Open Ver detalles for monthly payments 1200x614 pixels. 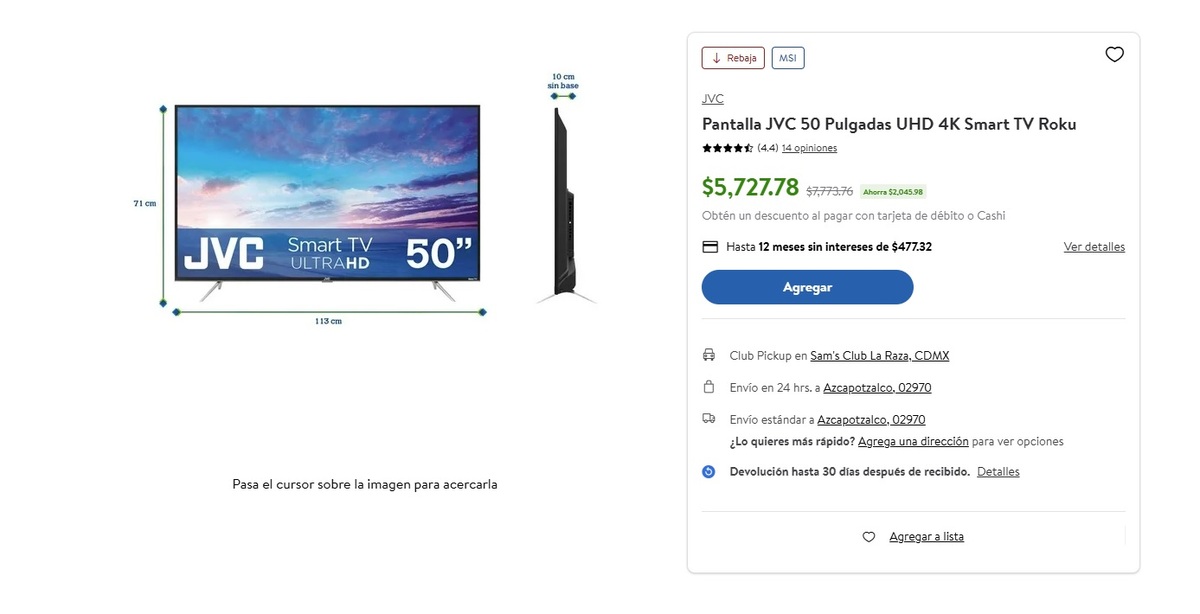click(1094, 247)
